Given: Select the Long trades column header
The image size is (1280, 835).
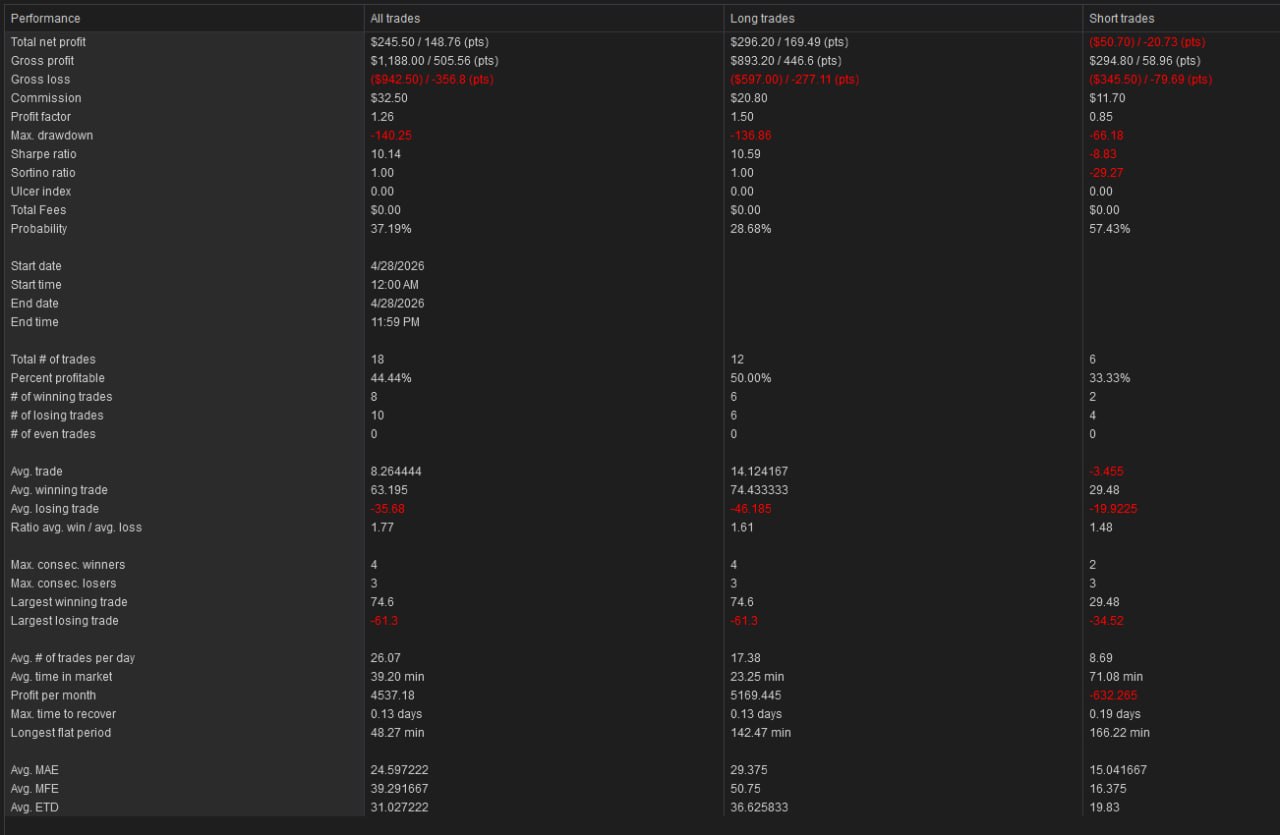Looking at the screenshot, I should pos(762,18).
